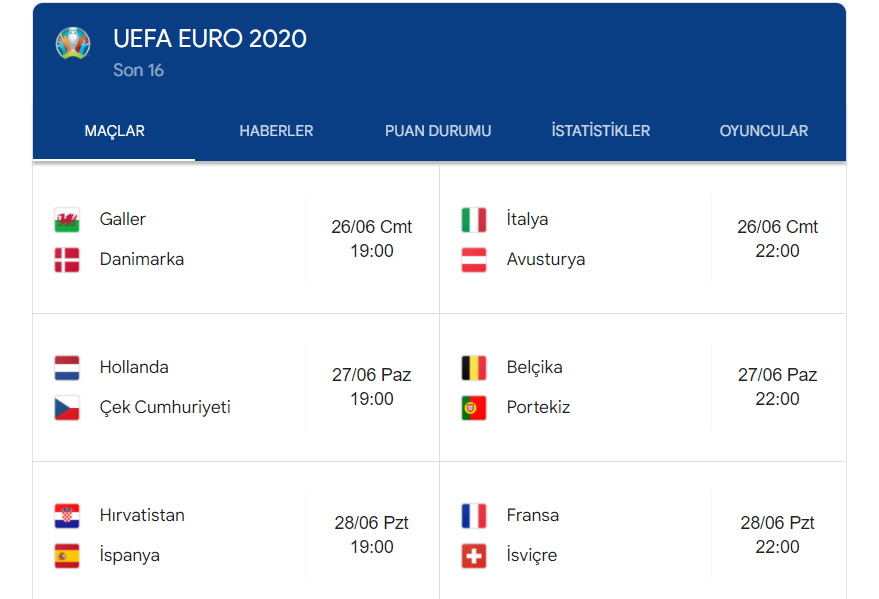879x599 pixels.
Task: Switch to the HABERLER tab
Action: click(276, 131)
